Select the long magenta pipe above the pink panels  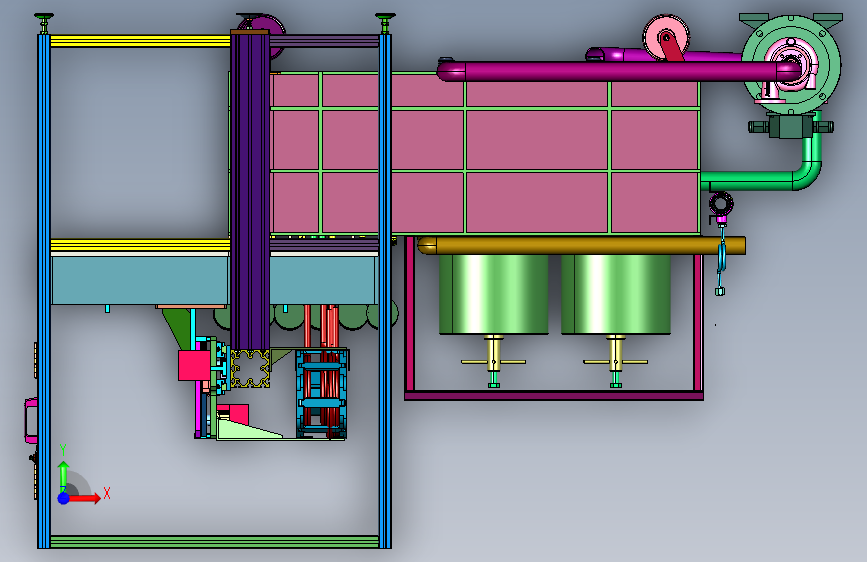point(618,71)
